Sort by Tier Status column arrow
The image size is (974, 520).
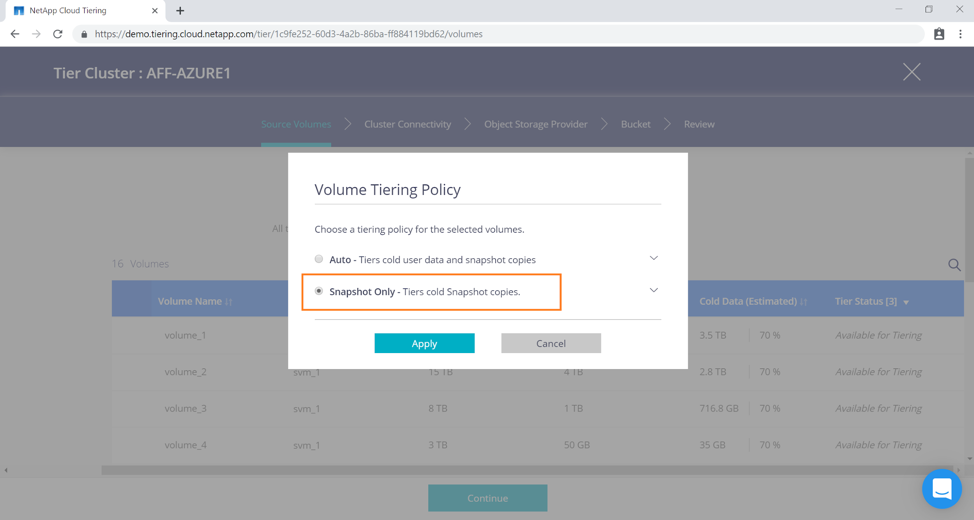[906, 302]
